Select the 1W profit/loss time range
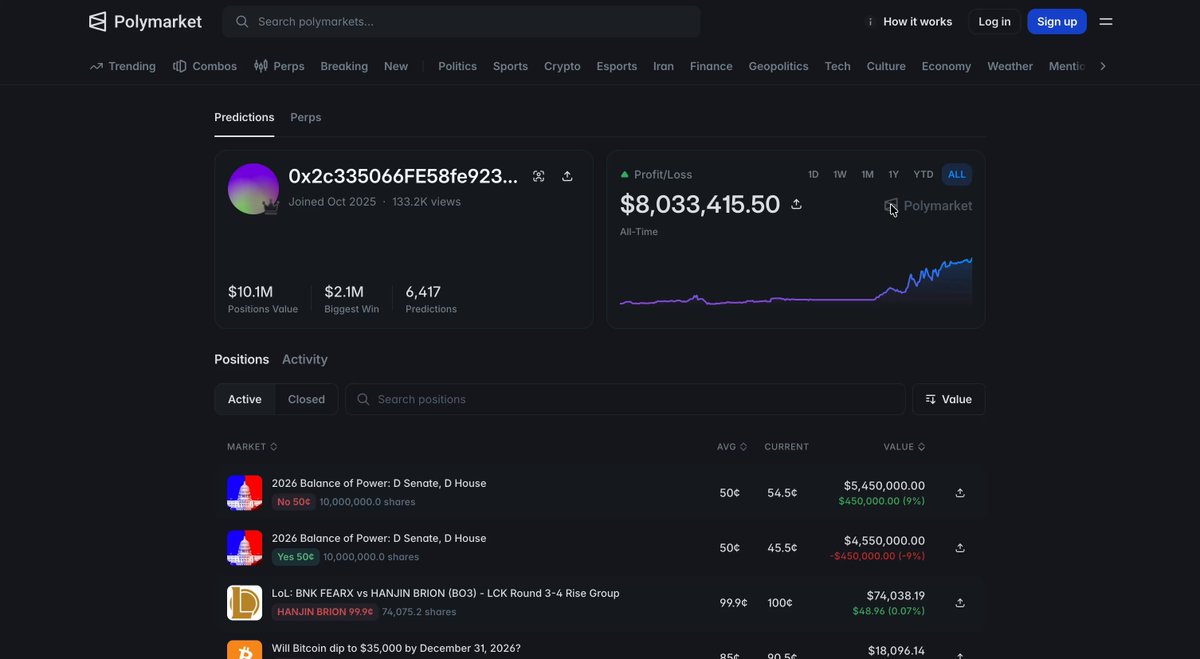Screen dimensions: 1200x659 pos(840,174)
